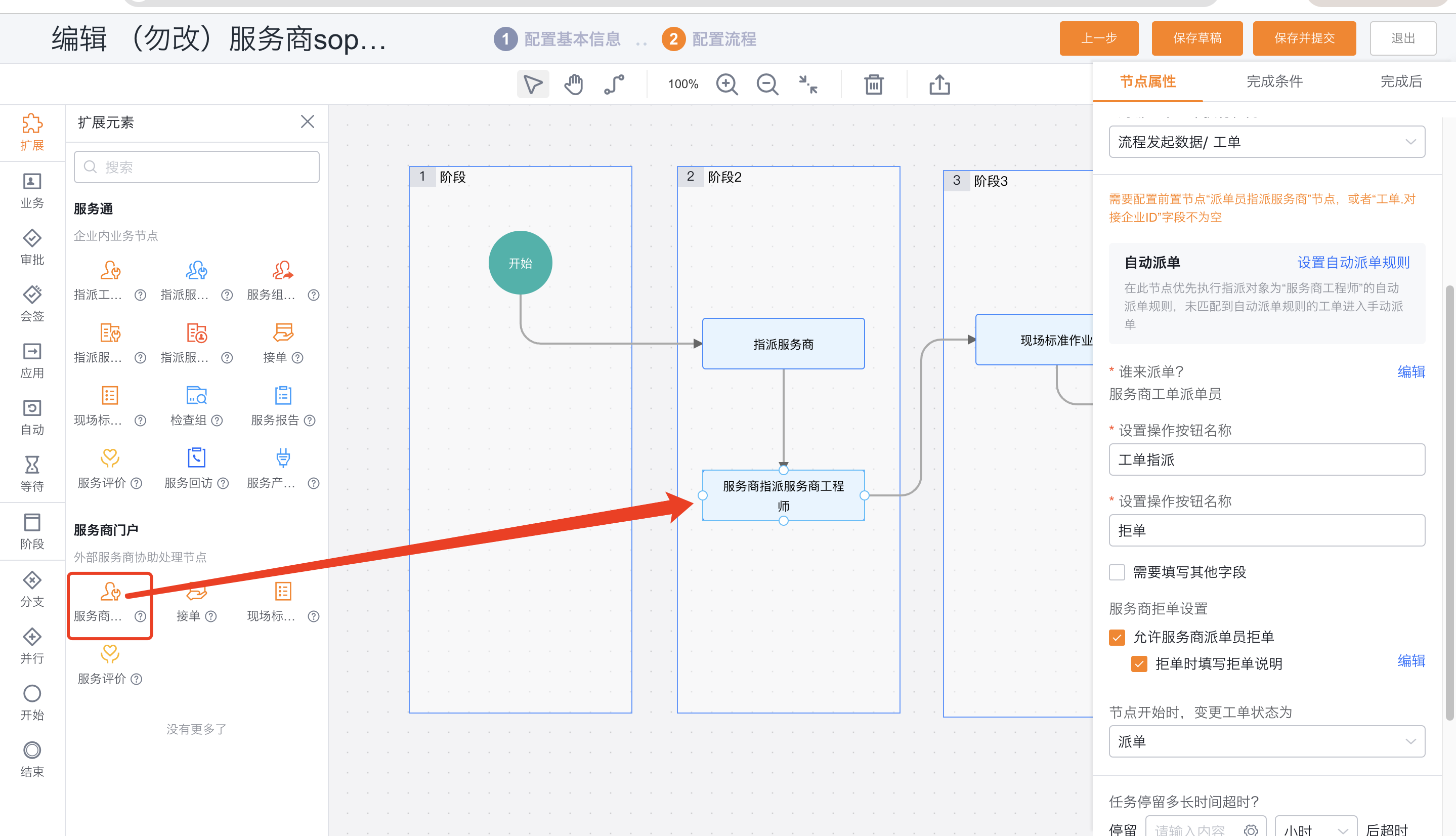This screenshot has height=836, width=1456.
Task: Click the 保存草稿 button
Action: click(x=1196, y=38)
